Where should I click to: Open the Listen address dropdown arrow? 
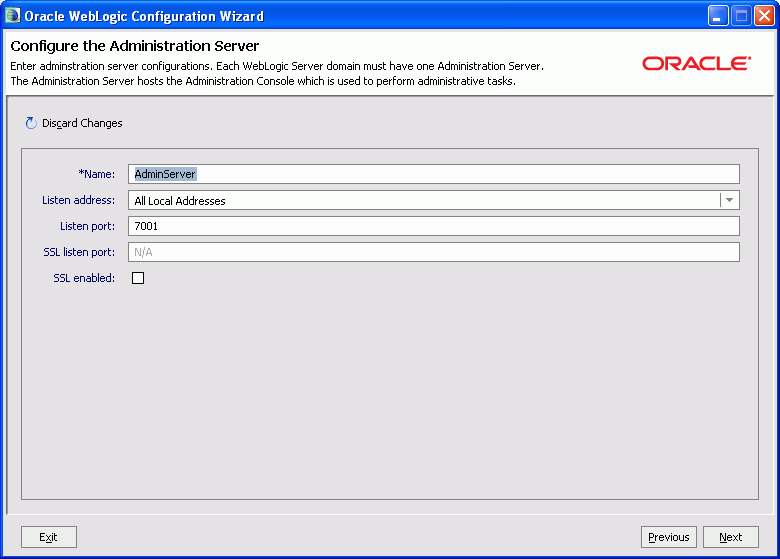tap(729, 200)
